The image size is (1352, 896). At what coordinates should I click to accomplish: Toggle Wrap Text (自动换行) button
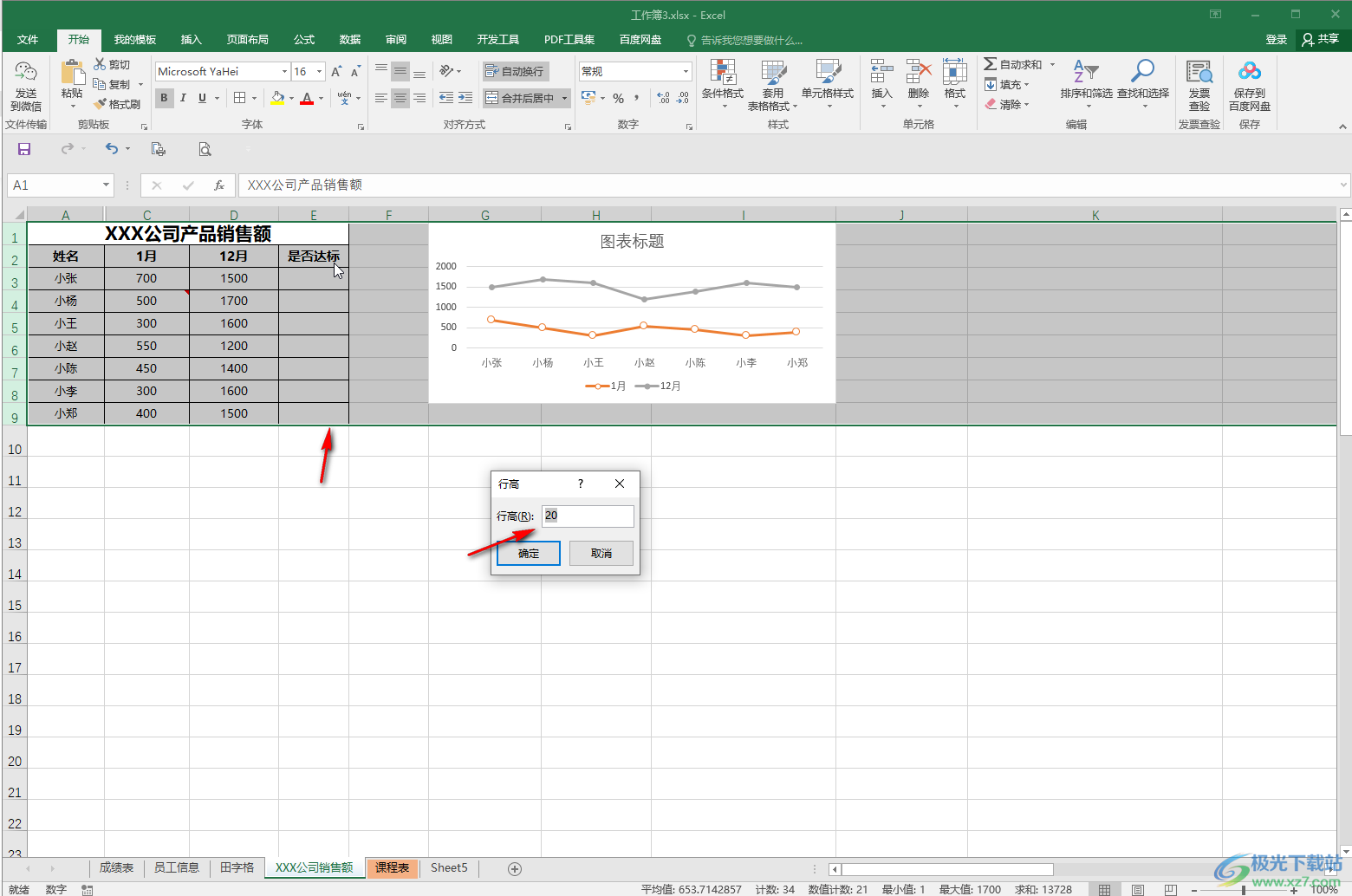pyautogui.click(x=515, y=71)
